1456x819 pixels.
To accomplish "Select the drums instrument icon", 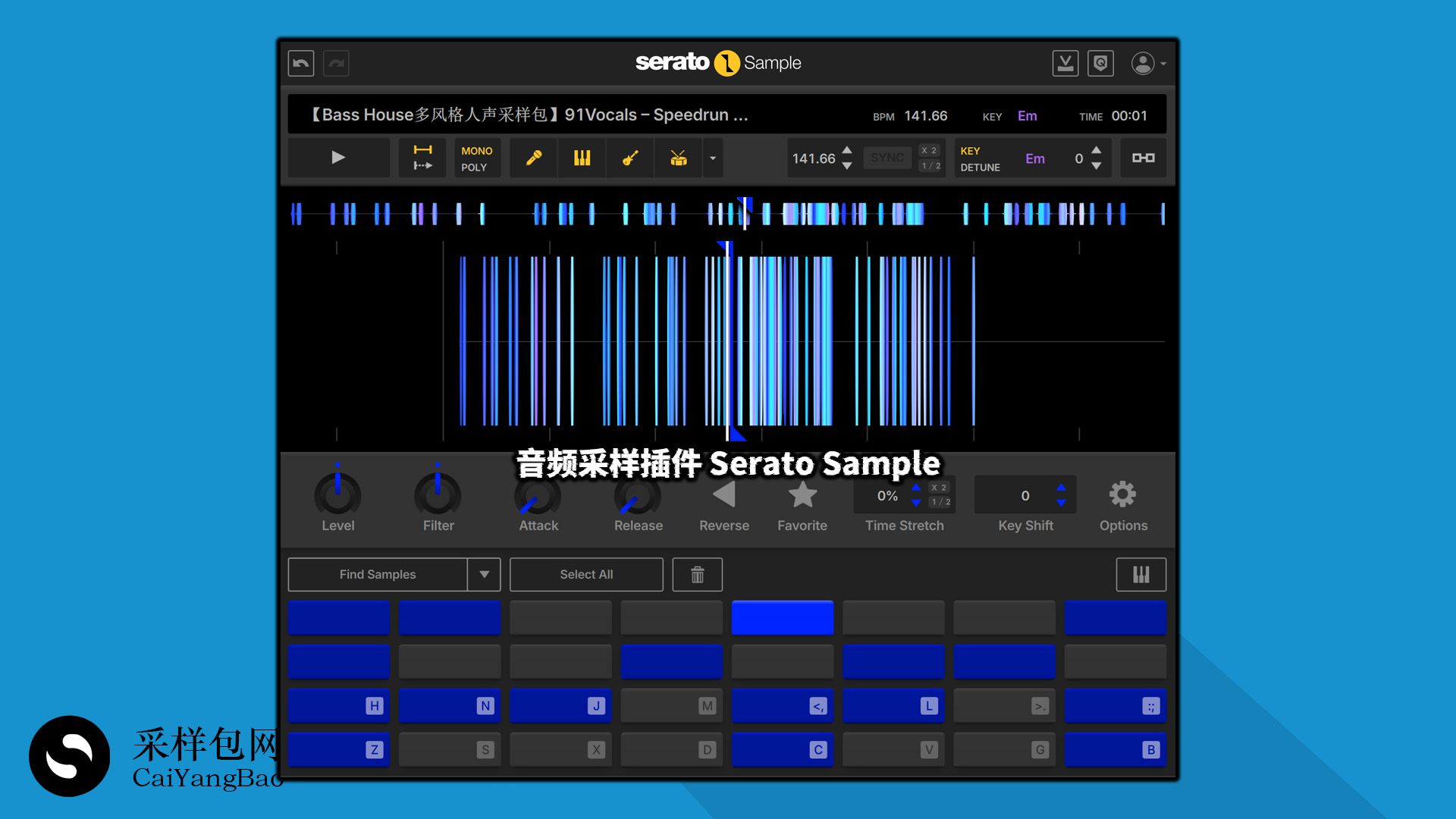I will point(678,158).
